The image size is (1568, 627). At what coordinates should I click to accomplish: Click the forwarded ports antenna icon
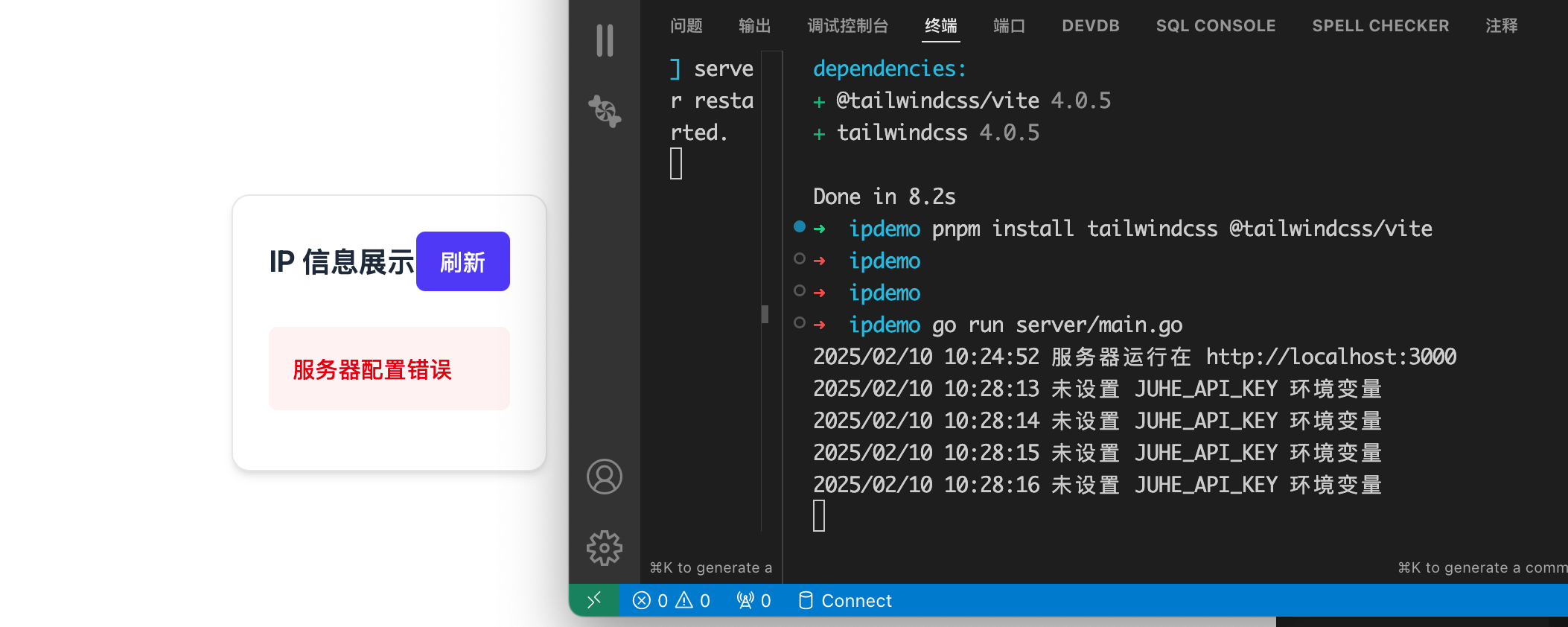[753, 600]
